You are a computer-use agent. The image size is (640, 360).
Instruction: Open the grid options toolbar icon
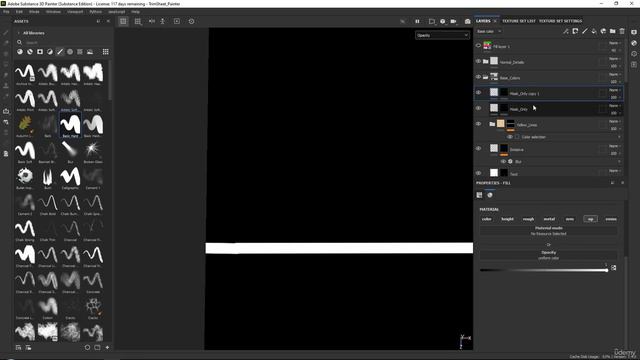click(x=138, y=21)
